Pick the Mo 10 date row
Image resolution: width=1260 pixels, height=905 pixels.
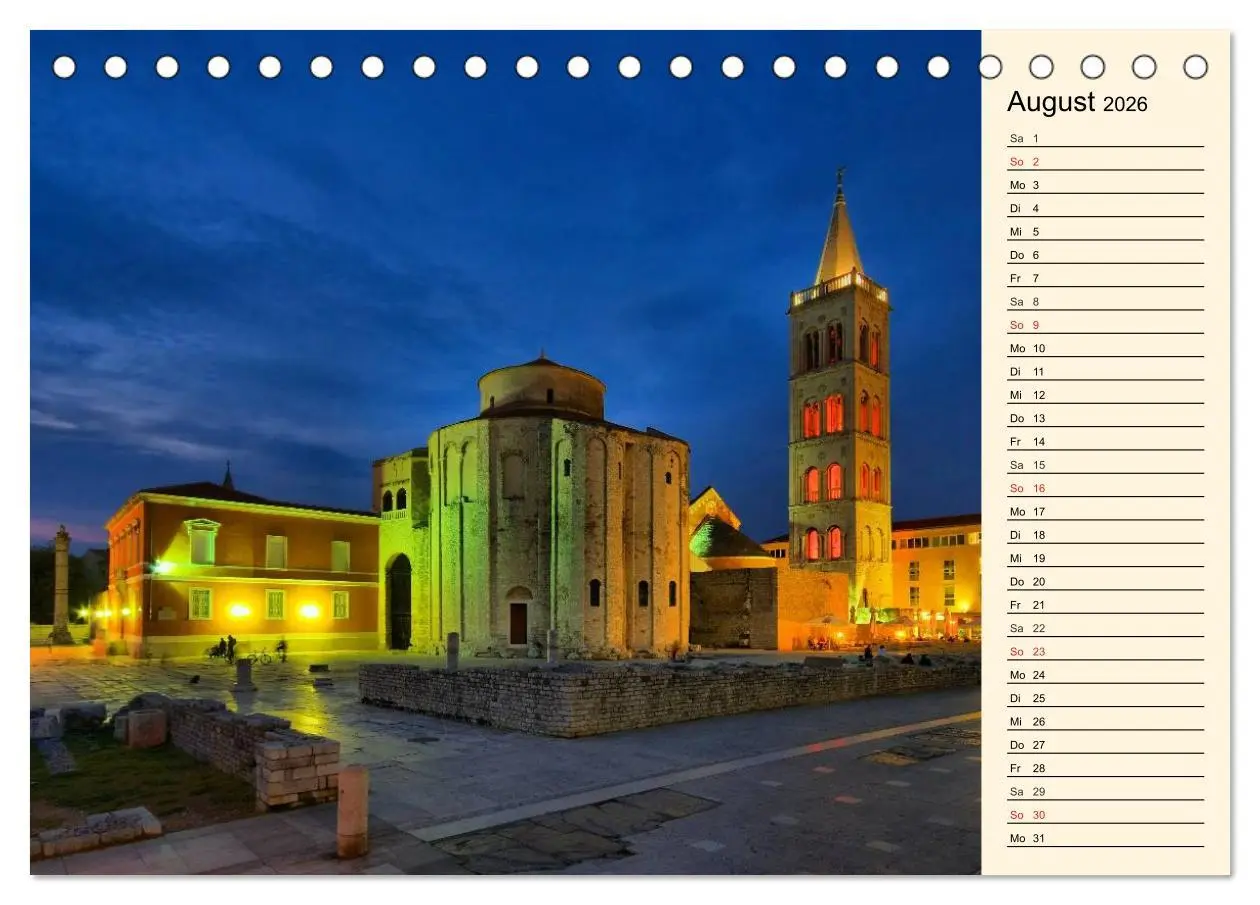pyautogui.click(x=1105, y=348)
